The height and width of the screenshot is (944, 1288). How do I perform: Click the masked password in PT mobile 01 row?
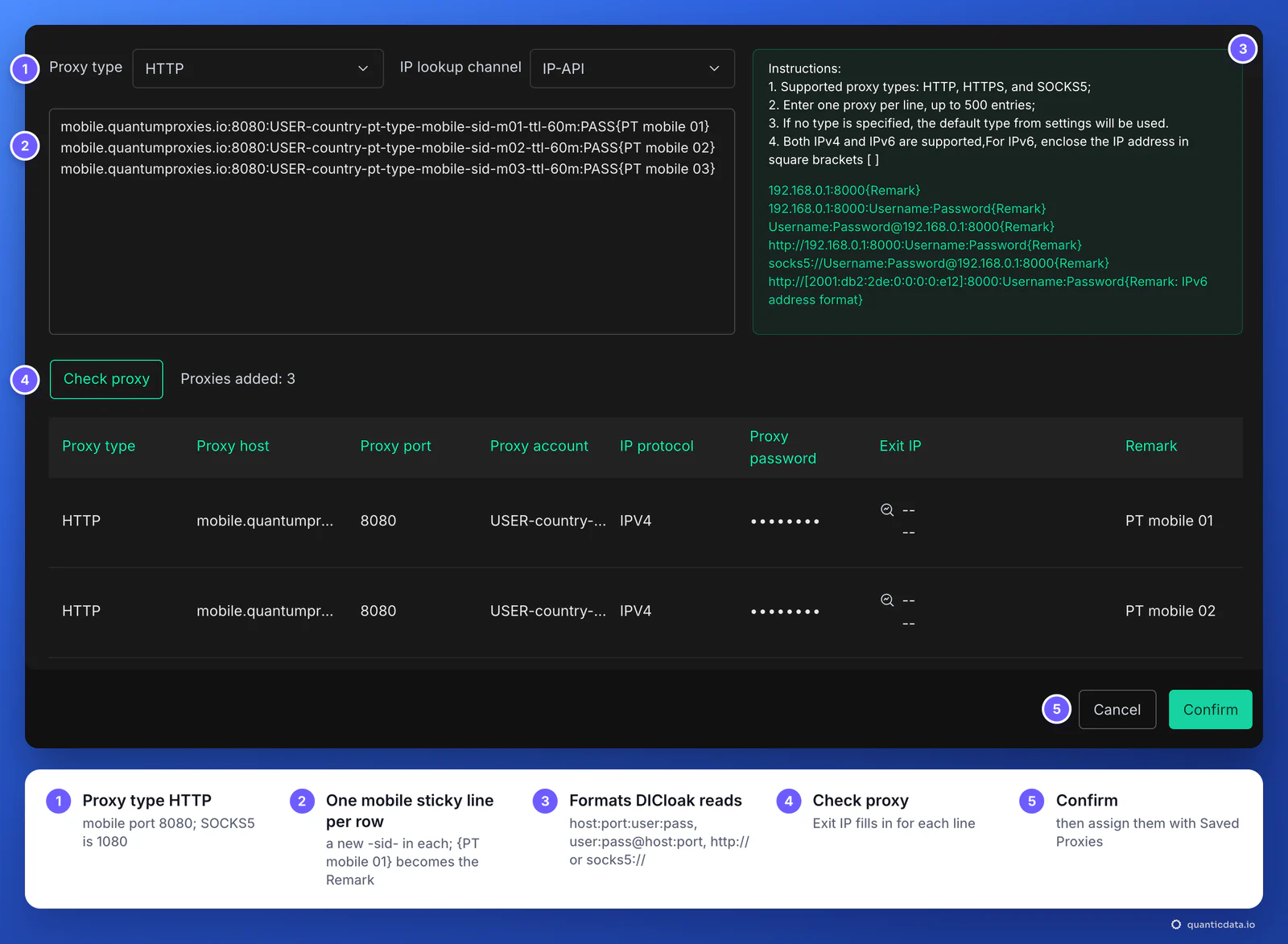(x=785, y=521)
